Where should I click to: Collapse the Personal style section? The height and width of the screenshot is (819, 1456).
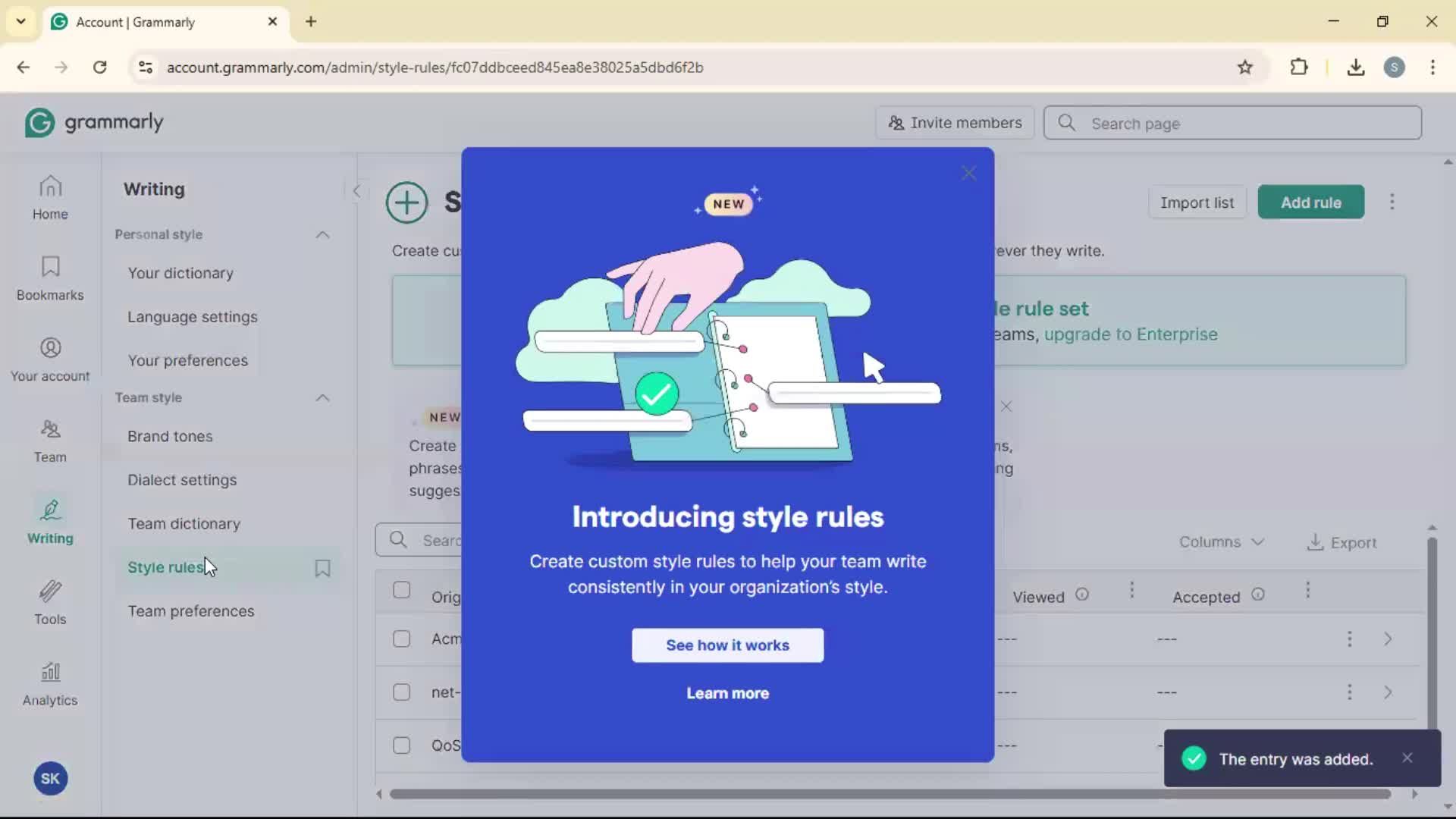[322, 235]
